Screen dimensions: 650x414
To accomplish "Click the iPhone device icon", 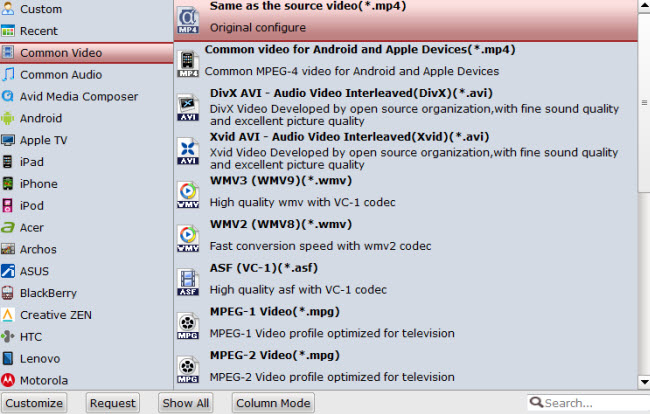I will point(7,184).
